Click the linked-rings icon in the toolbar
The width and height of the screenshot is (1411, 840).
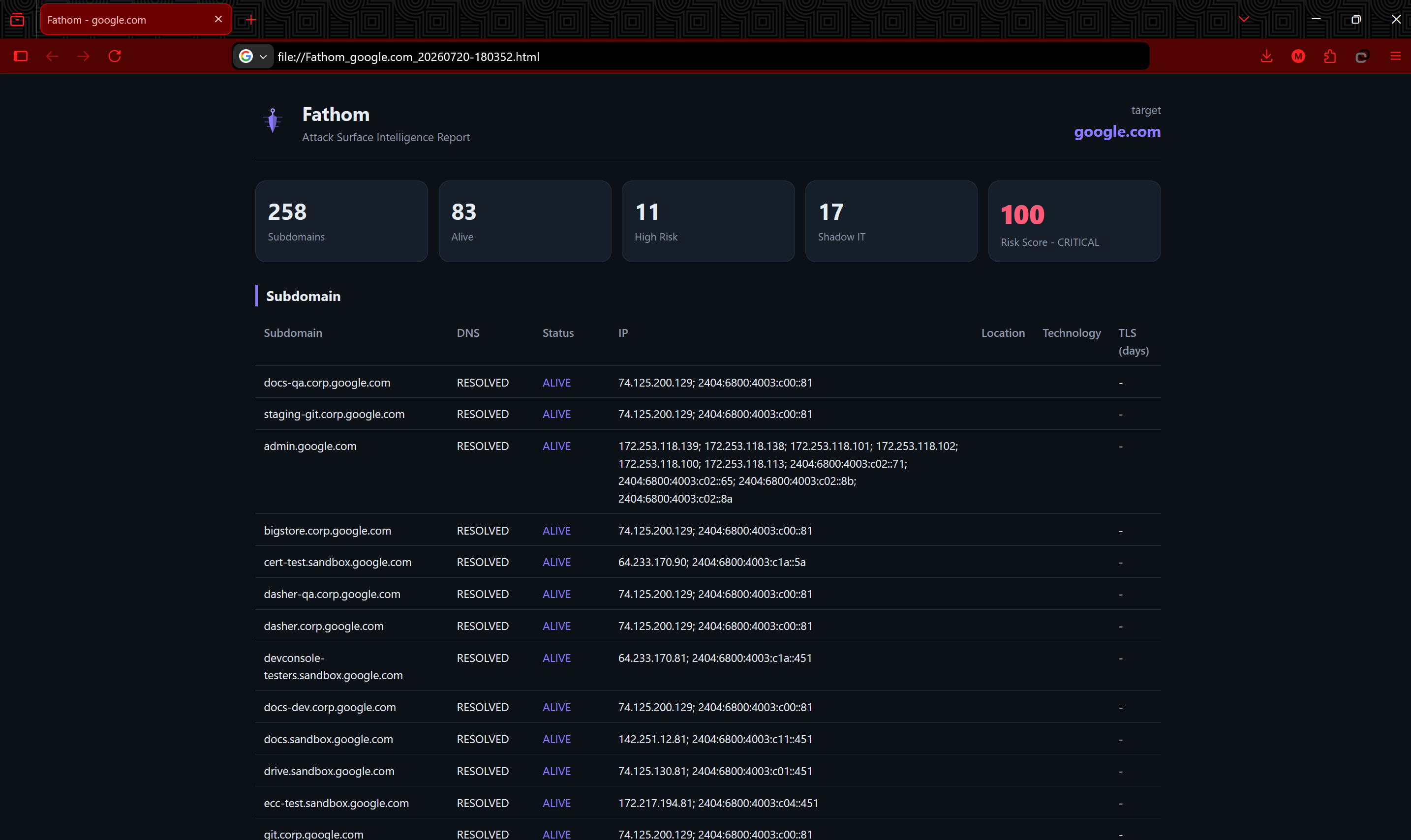1362,57
